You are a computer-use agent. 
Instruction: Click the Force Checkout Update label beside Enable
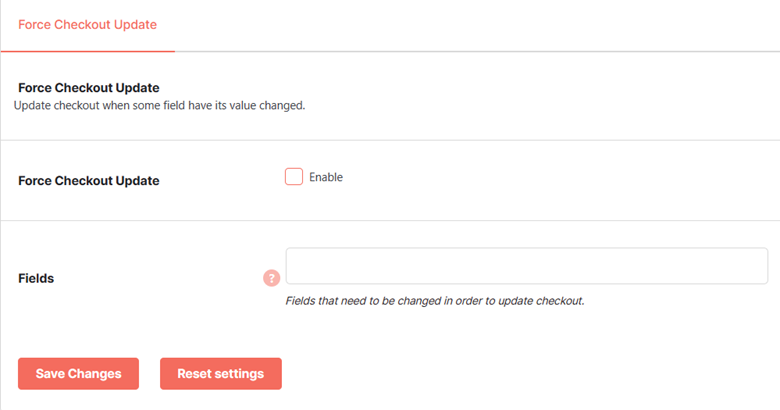(89, 181)
